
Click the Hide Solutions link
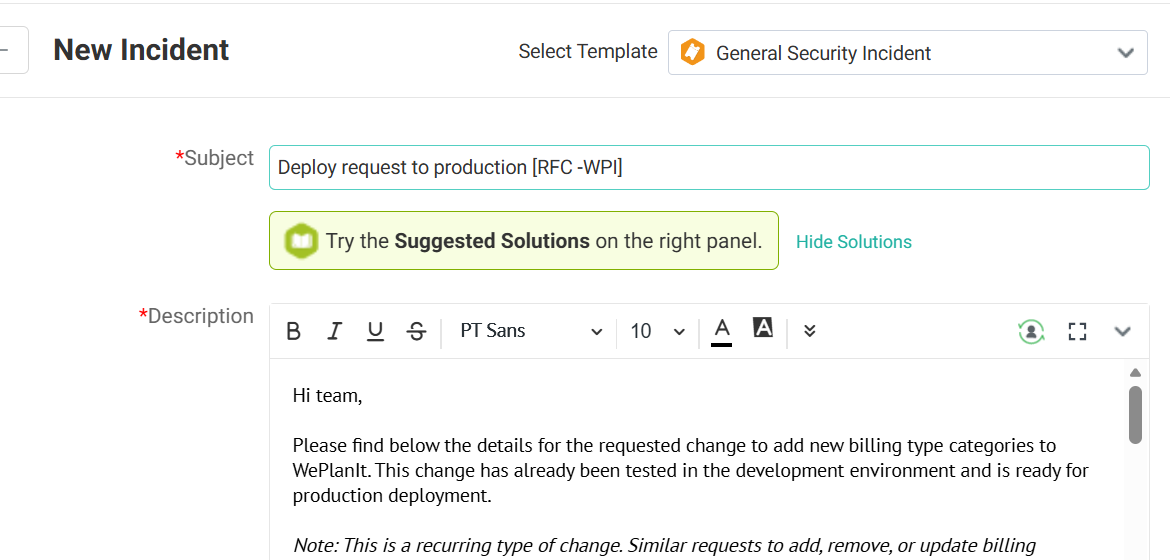[x=853, y=242]
